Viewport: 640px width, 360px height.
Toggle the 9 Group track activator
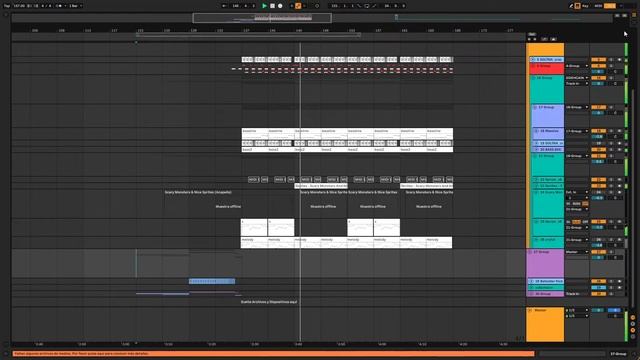tap(598, 66)
